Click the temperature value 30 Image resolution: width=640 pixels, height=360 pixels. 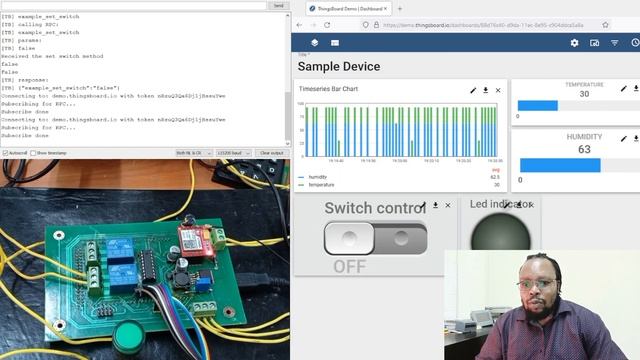tap(584, 94)
